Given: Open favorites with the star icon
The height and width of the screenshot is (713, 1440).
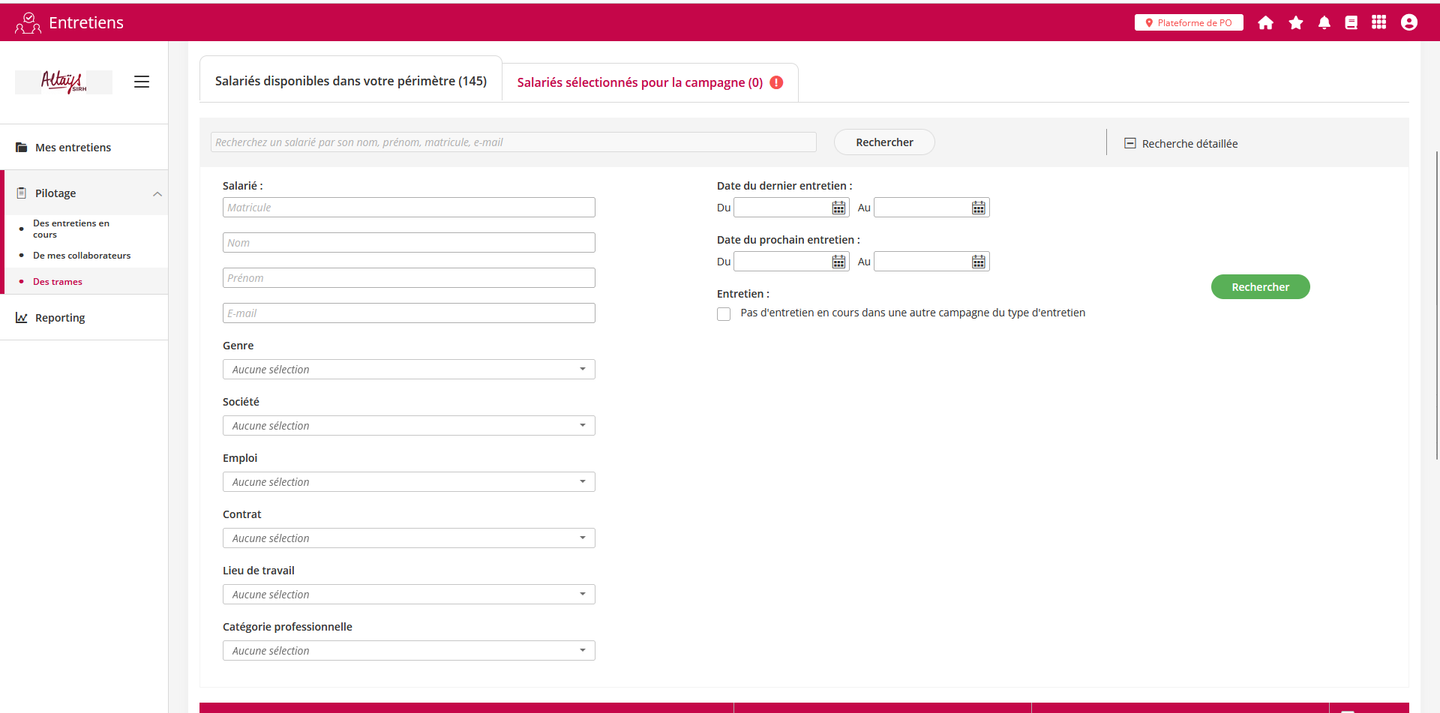Looking at the screenshot, I should point(1296,23).
